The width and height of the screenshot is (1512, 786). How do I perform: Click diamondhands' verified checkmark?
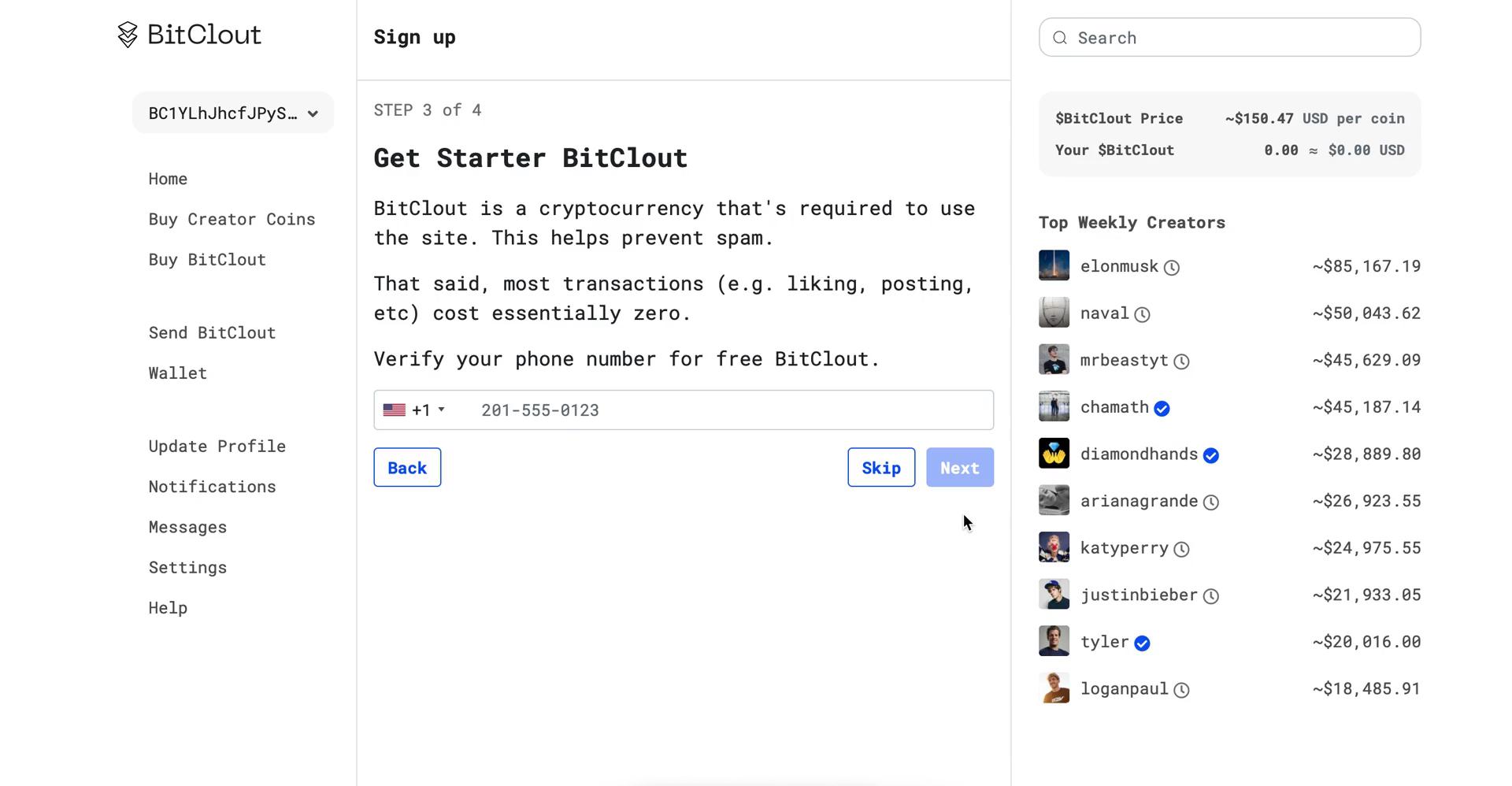coord(1211,454)
